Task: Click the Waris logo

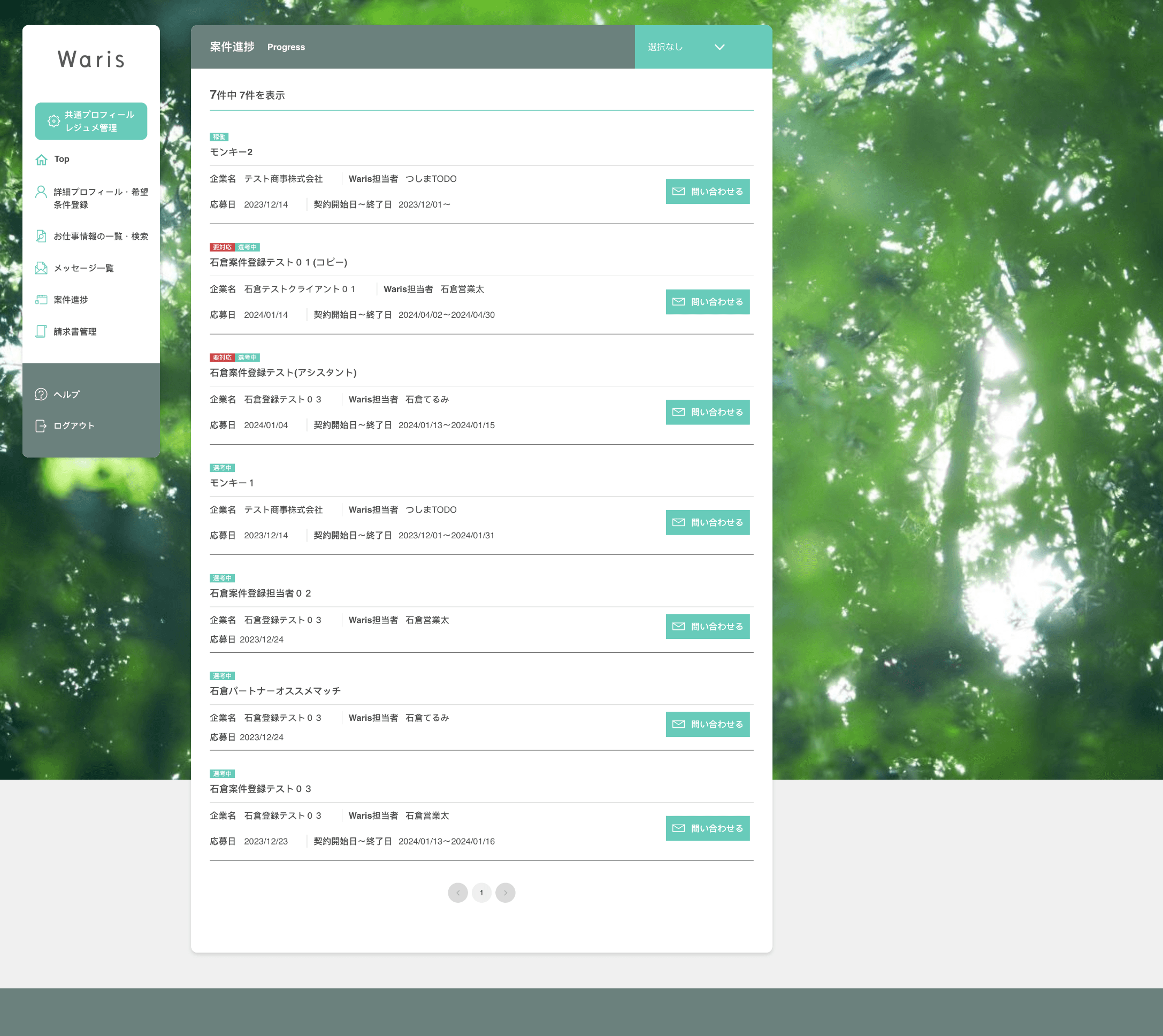Action: click(91, 59)
